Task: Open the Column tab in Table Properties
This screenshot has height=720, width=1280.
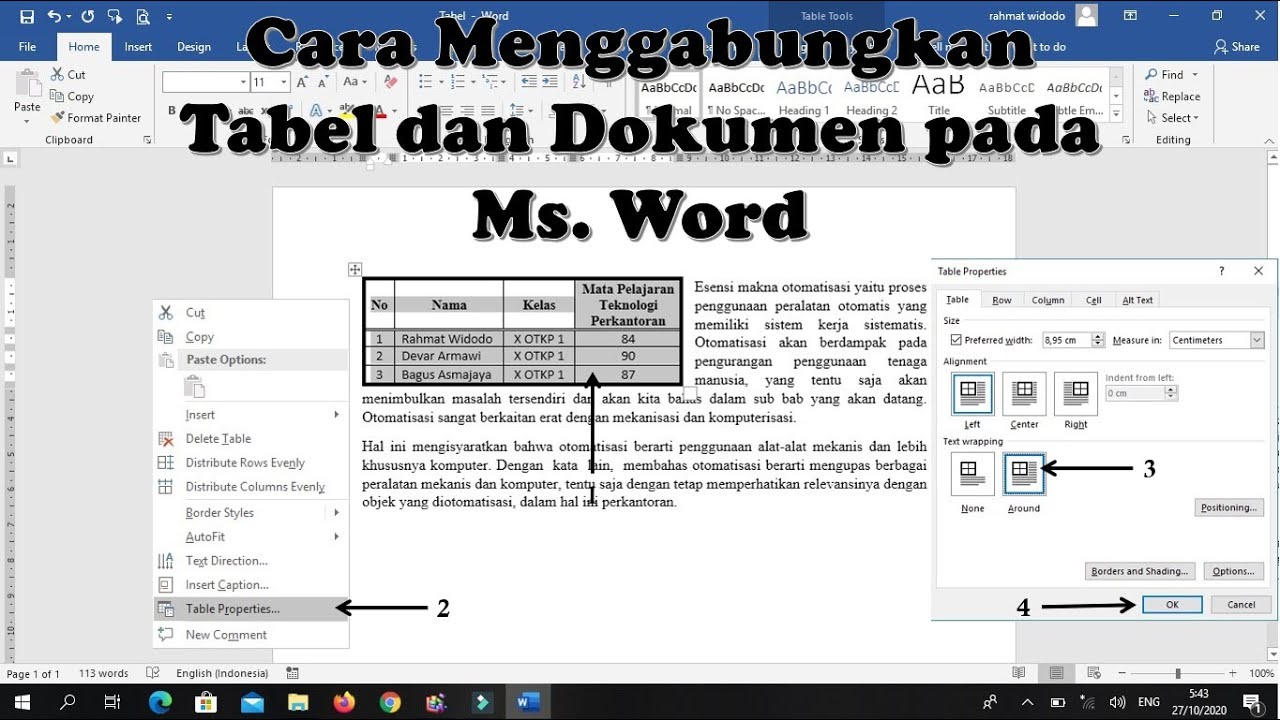Action: point(1048,300)
